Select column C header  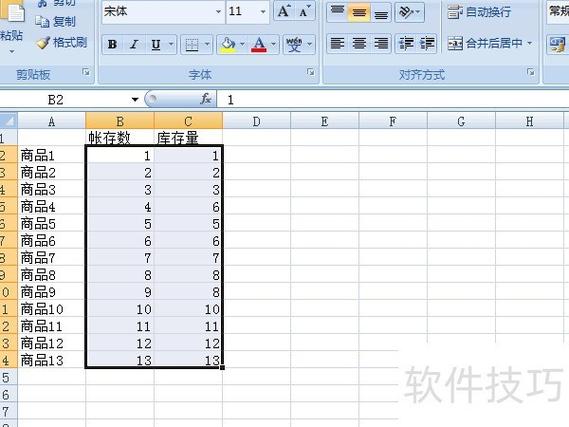[188, 121]
